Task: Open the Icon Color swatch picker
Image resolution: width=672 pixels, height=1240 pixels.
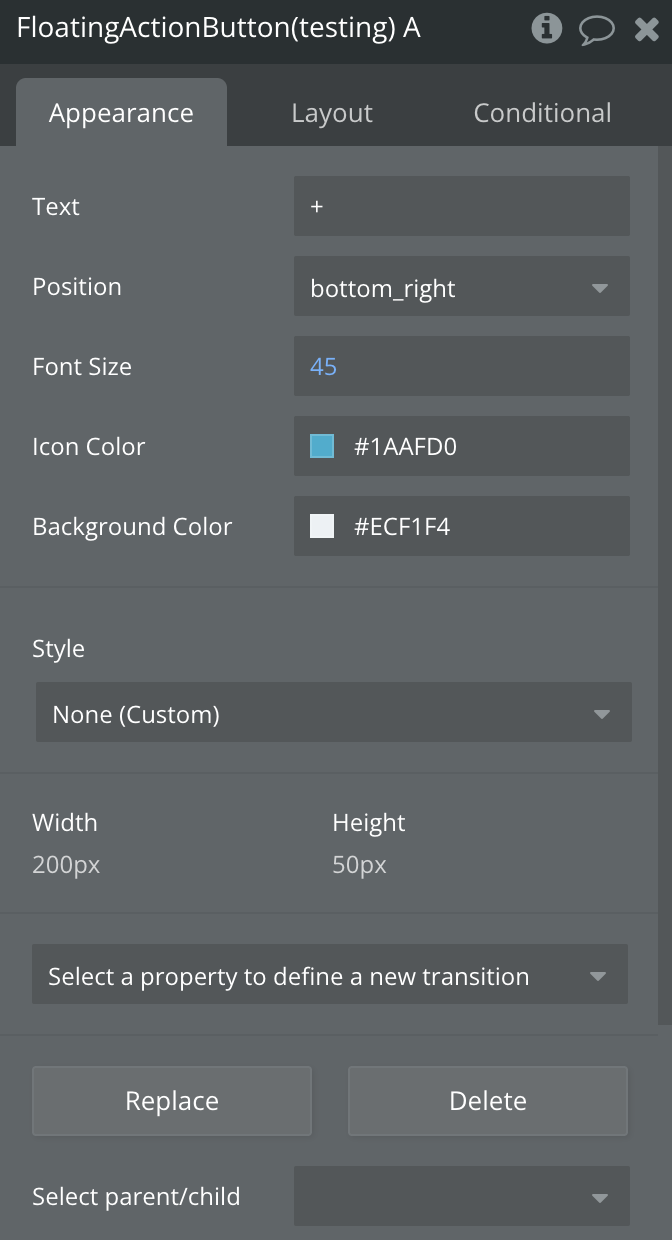Action: click(x=322, y=446)
